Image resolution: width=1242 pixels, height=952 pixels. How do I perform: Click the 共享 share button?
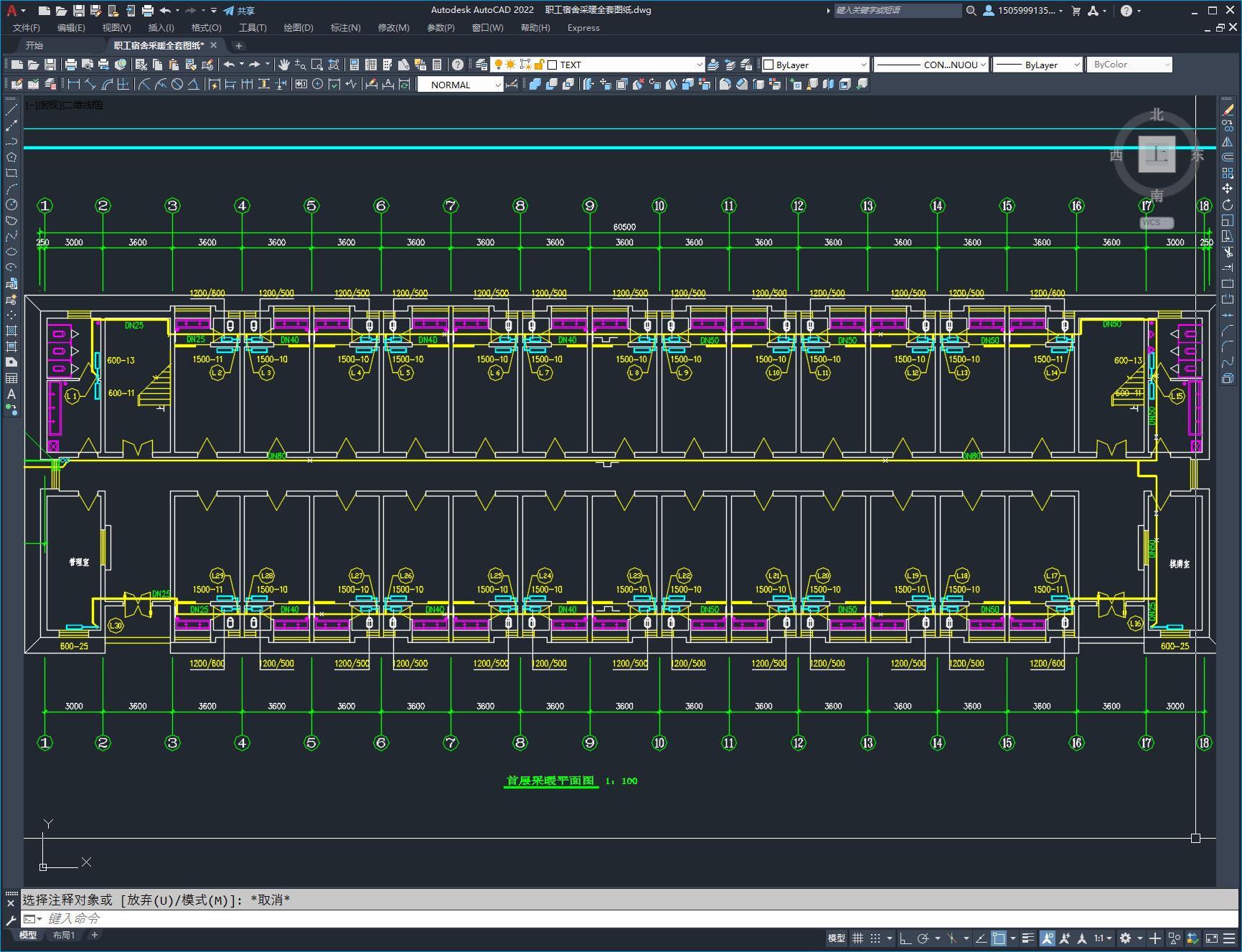tap(239, 11)
